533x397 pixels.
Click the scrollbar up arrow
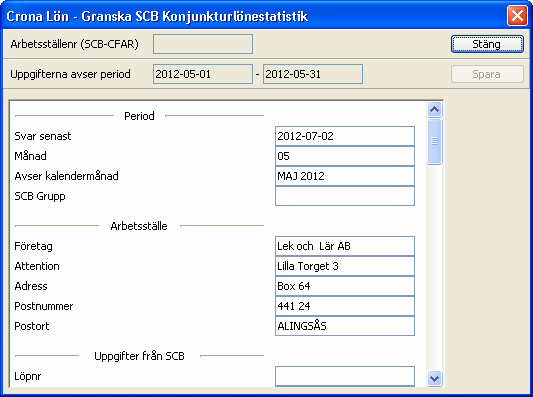(434, 109)
